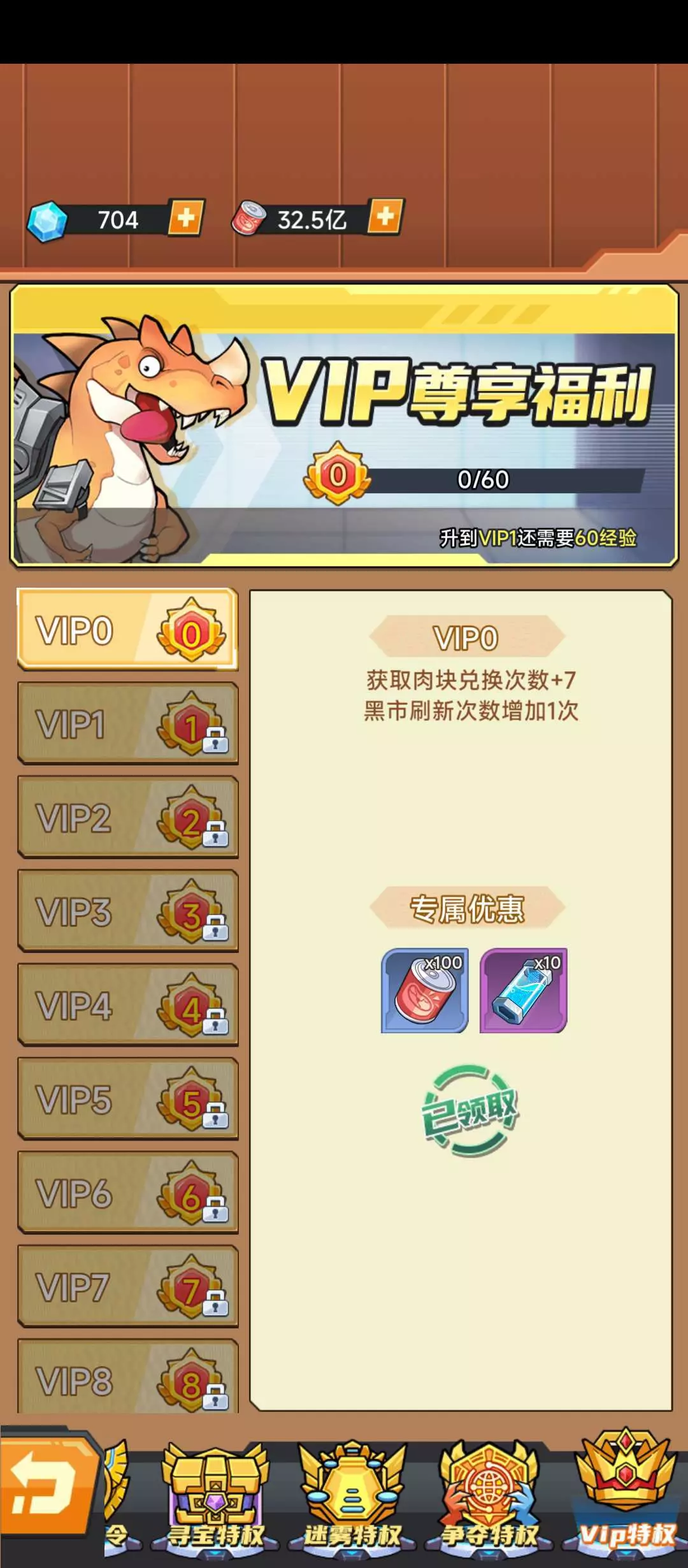Tap the blue tube x10 reward

(x=524, y=991)
